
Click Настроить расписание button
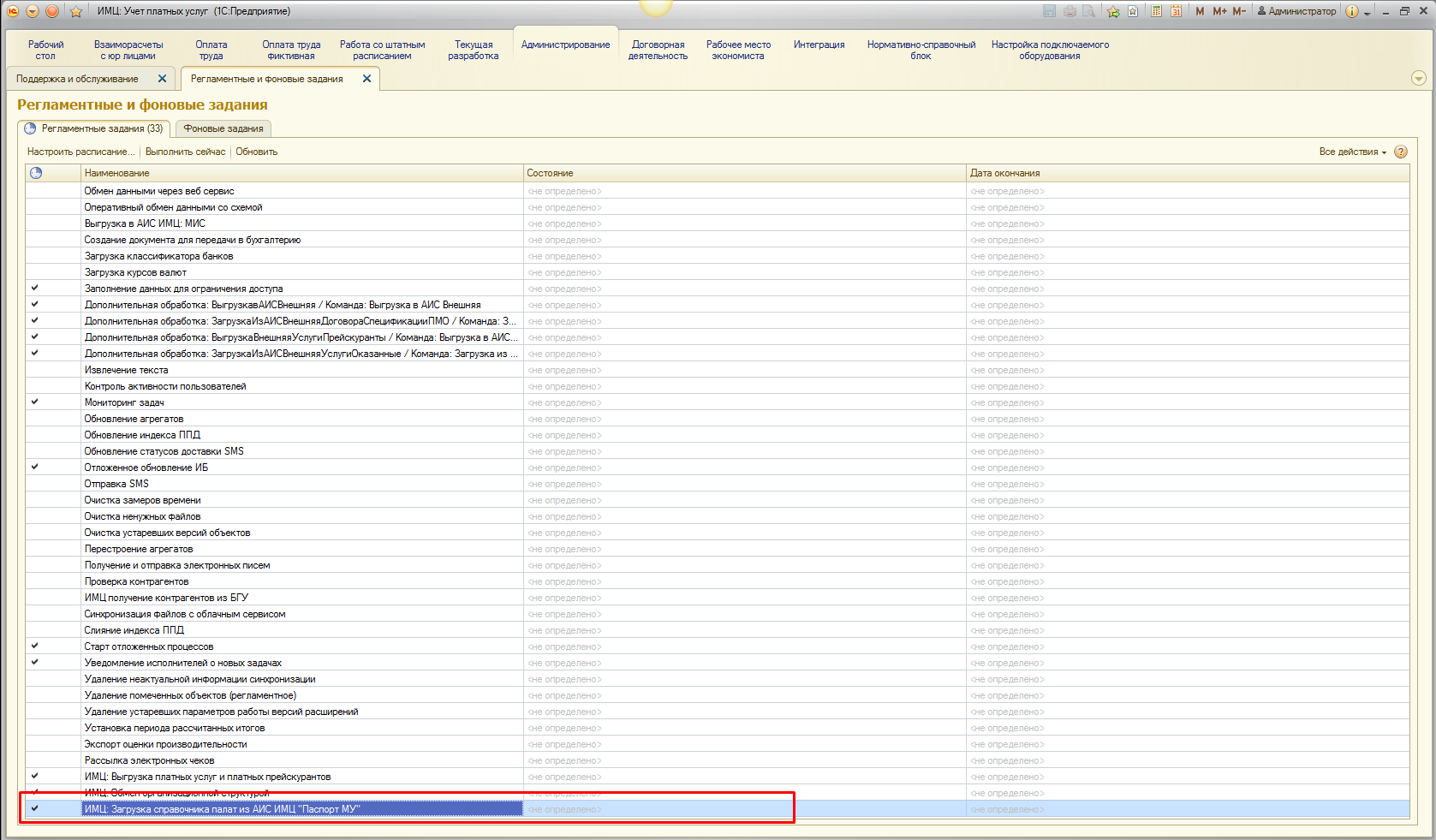pyautogui.click(x=80, y=152)
